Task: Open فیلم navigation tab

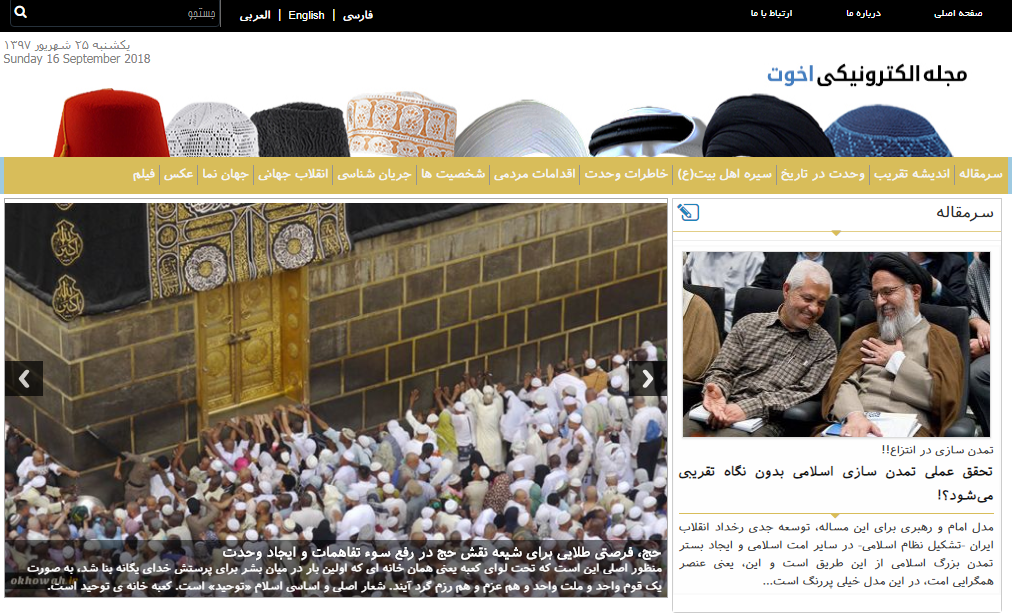Action: (x=144, y=174)
